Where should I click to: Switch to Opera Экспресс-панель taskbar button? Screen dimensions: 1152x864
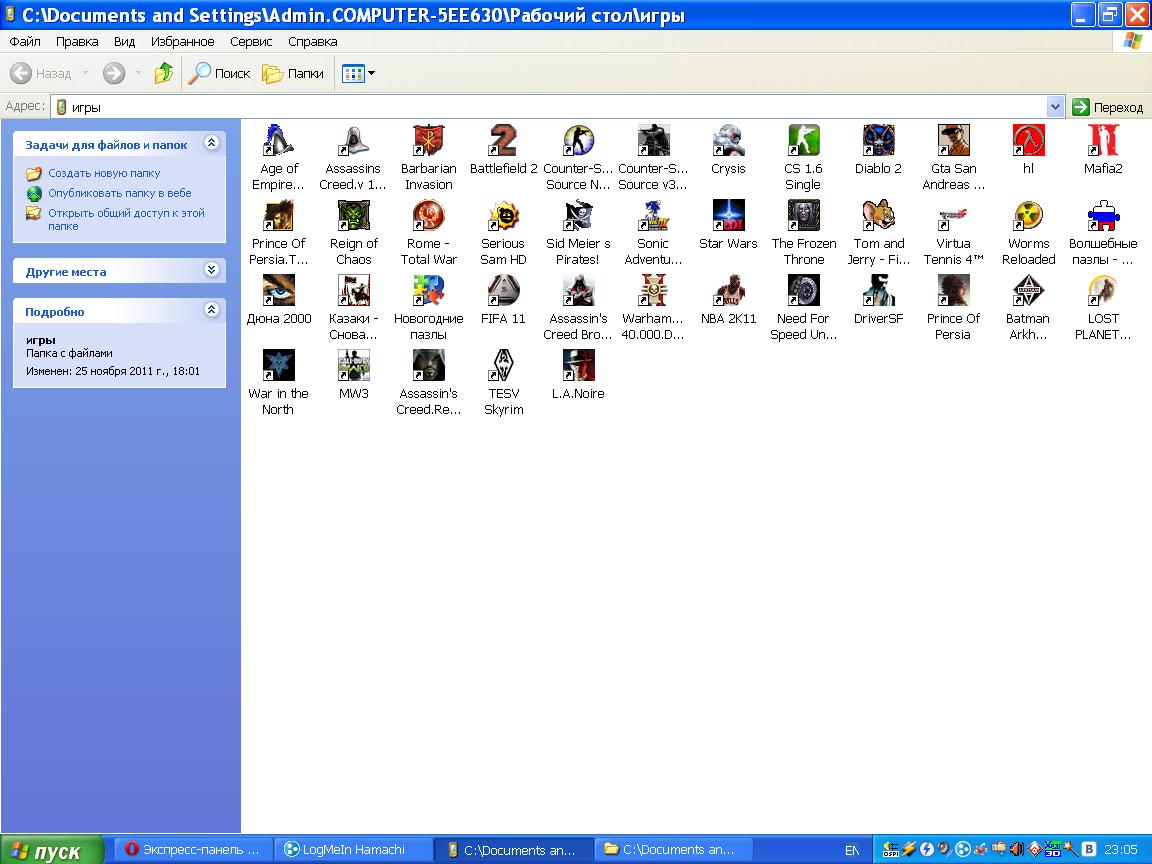[x=193, y=849]
